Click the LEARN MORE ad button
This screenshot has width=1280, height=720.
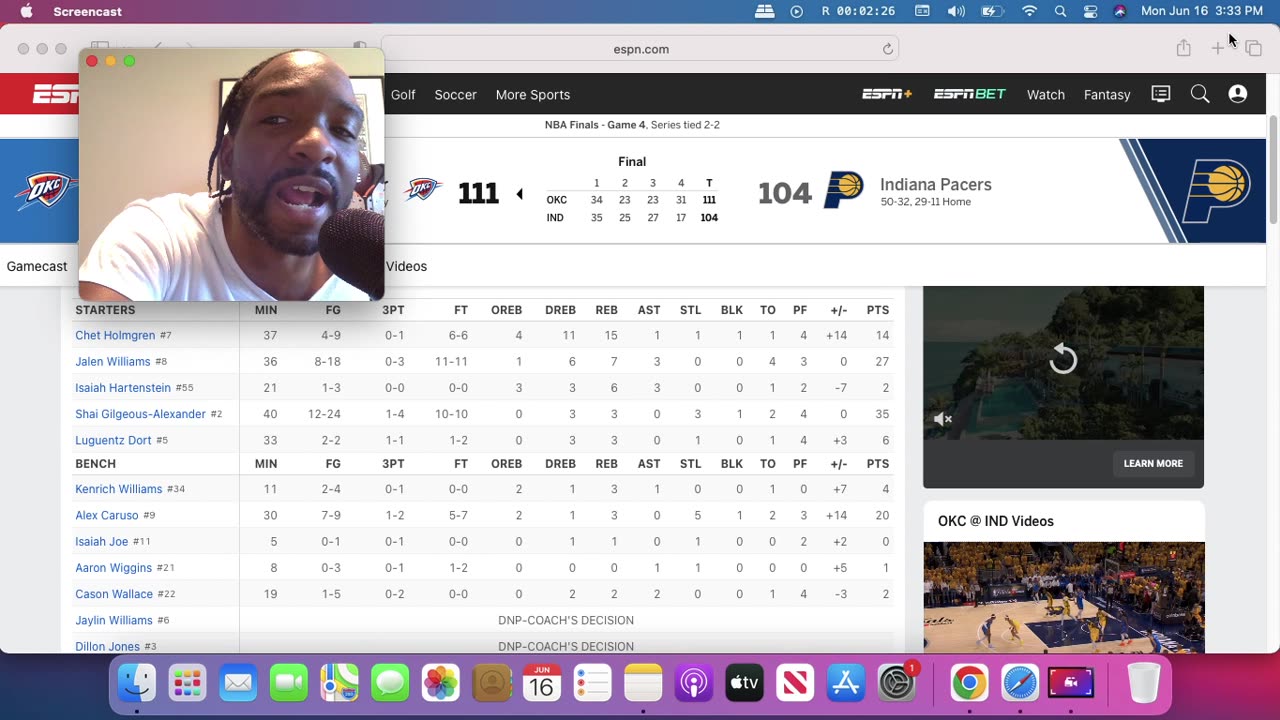tap(1153, 463)
